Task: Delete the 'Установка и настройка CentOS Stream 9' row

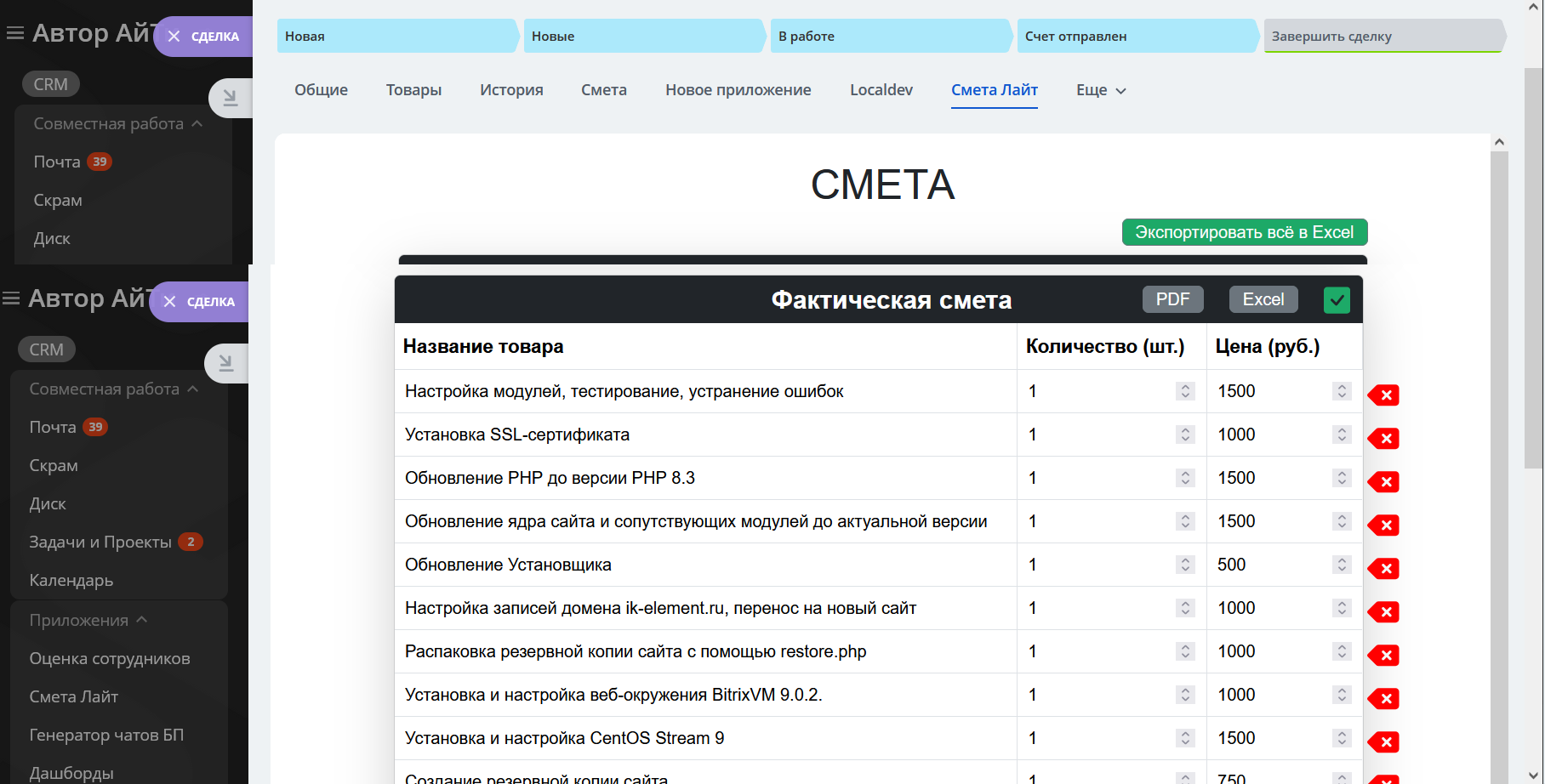Action: [x=1384, y=741]
